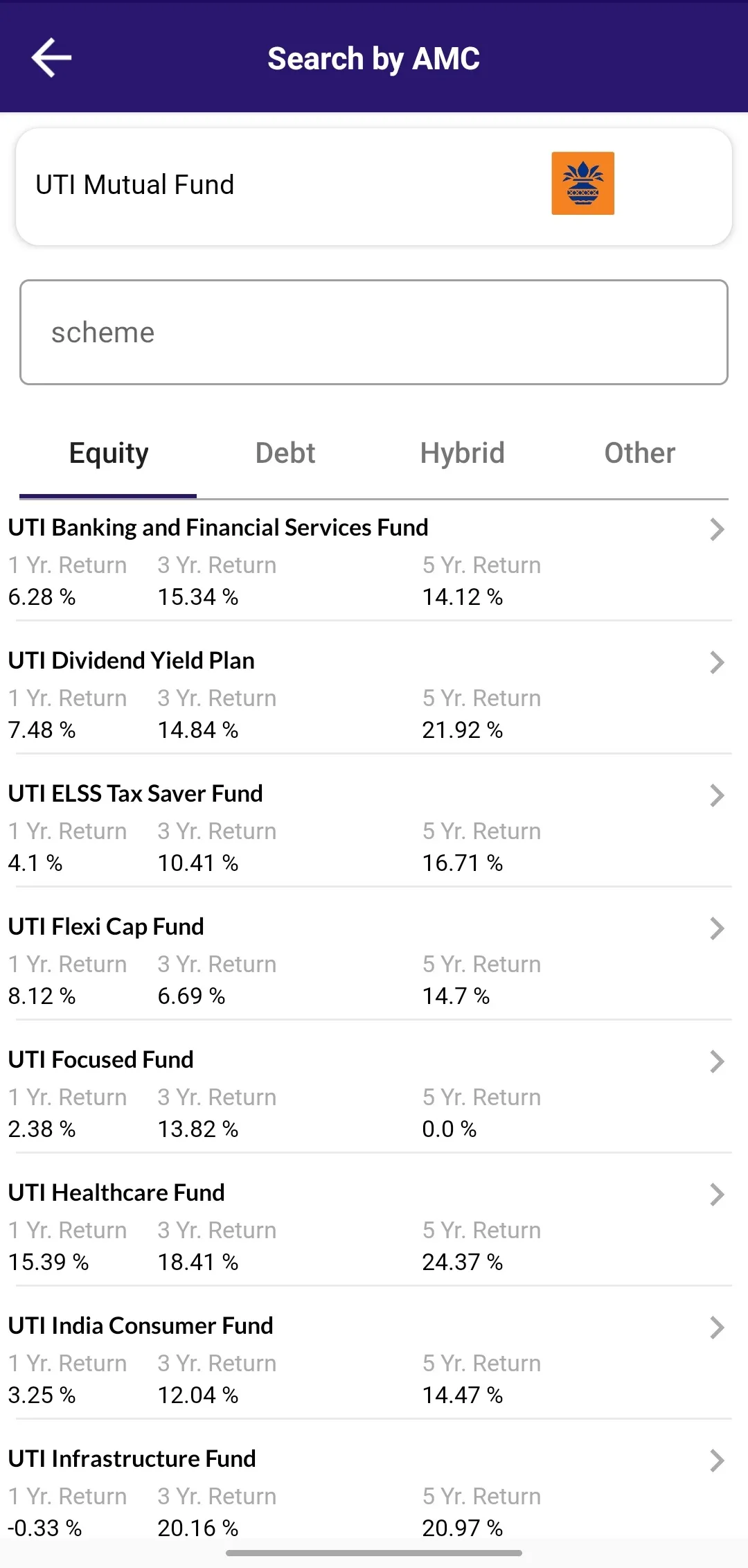
Task: Tap chevron beside UTI India Consumer Fund
Action: (717, 1328)
